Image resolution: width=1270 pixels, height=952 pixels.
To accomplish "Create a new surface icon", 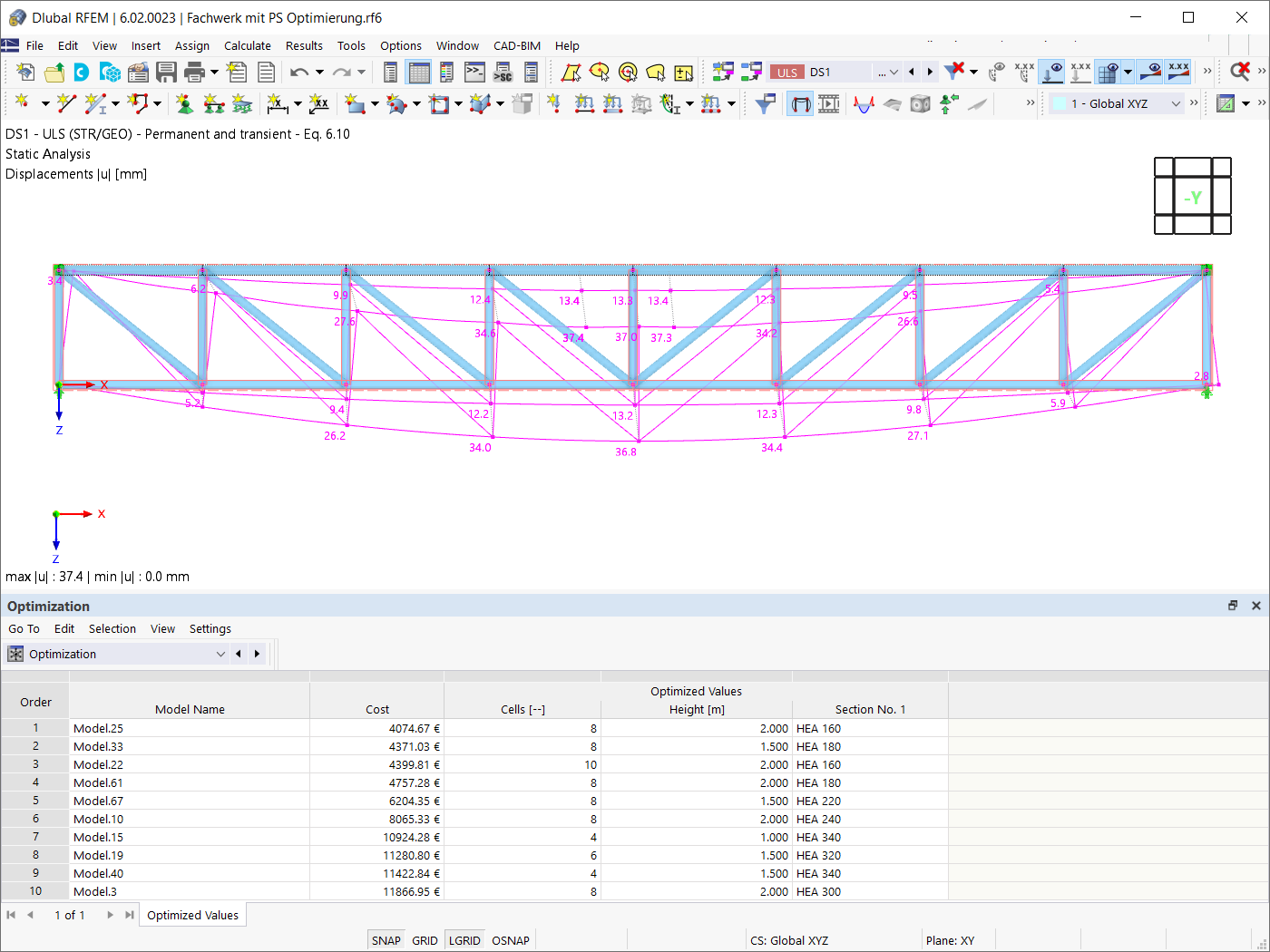I will 355,104.
